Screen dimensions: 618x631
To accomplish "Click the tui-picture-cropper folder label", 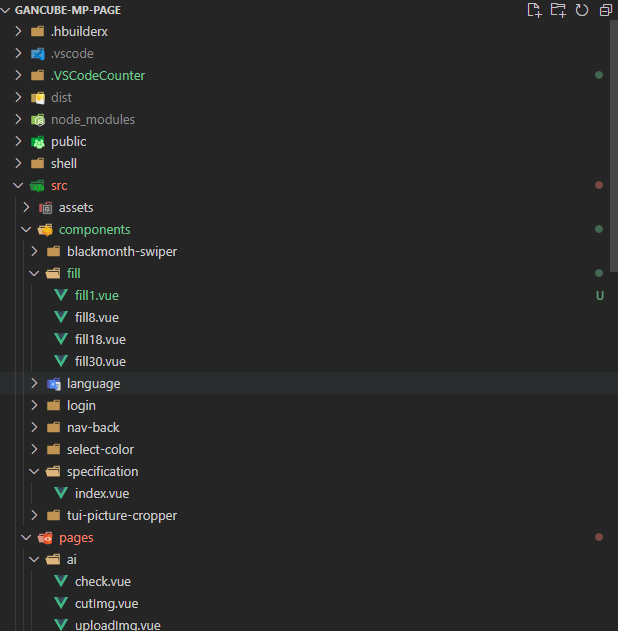I will [x=122, y=516].
